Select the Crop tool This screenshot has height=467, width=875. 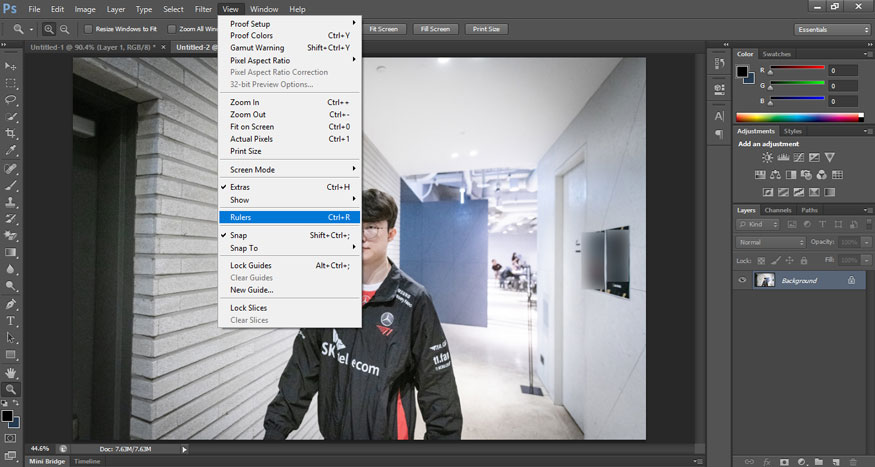click(11, 133)
